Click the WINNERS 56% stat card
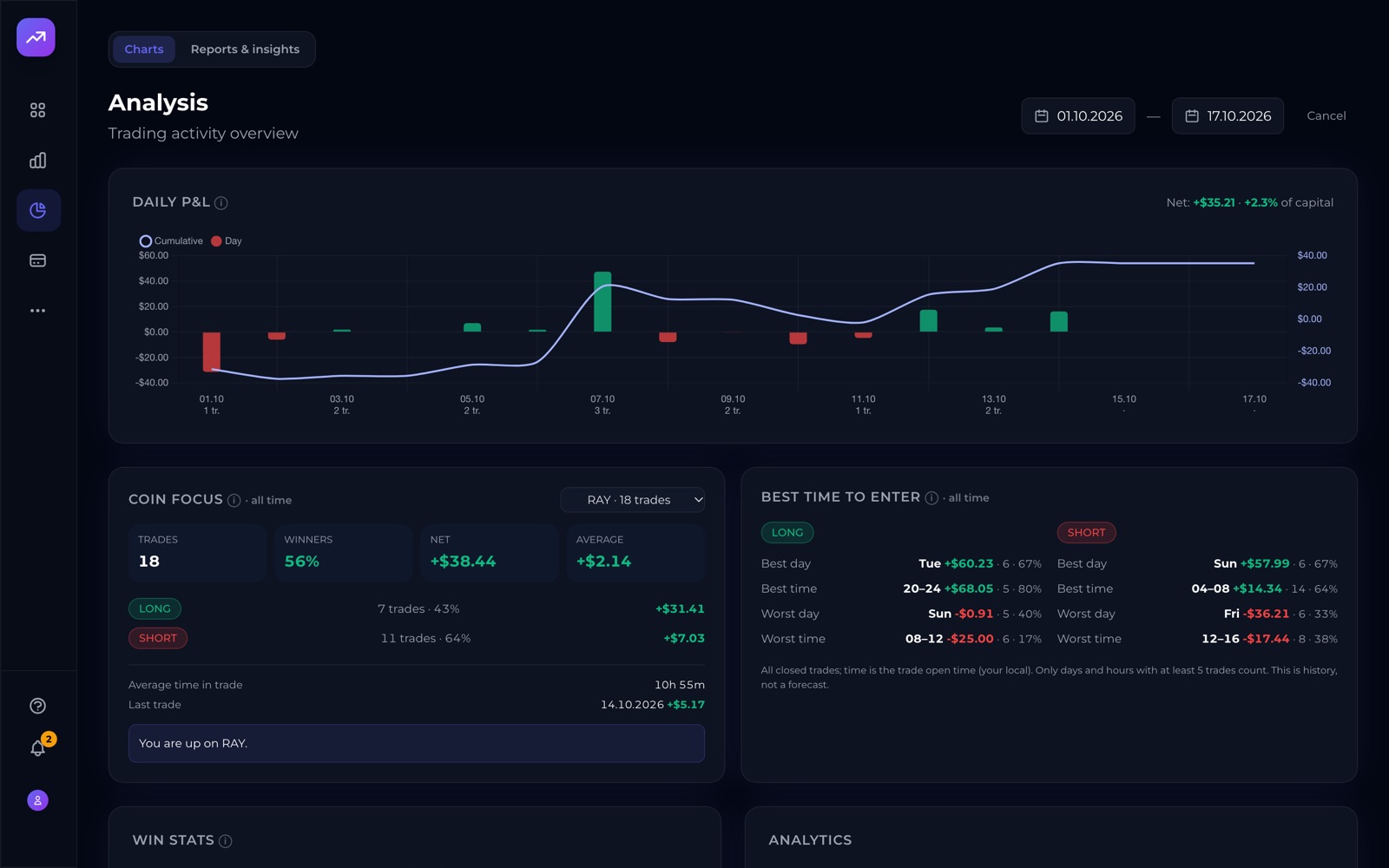Viewport: 1389px width, 868px height. [x=343, y=552]
